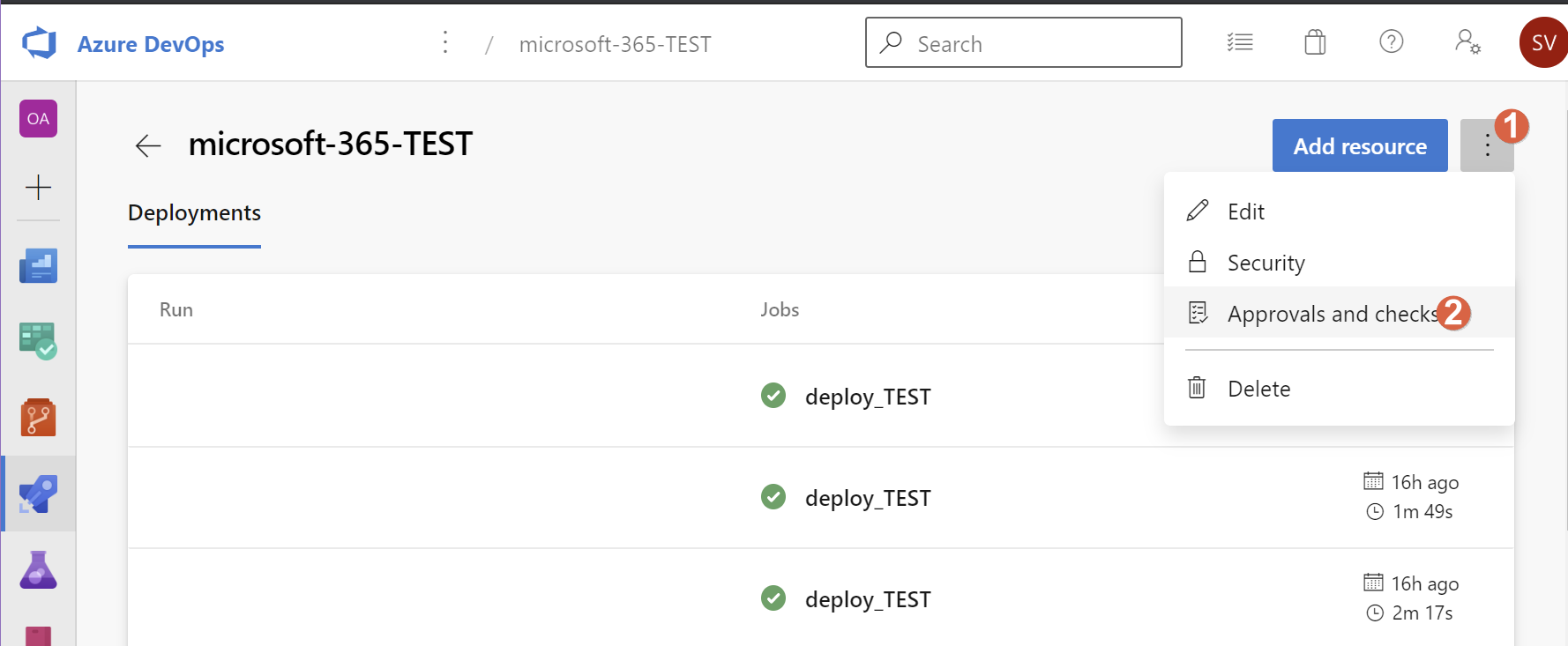
Task: Open the Azure DevOps home link
Action: coord(151,44)
